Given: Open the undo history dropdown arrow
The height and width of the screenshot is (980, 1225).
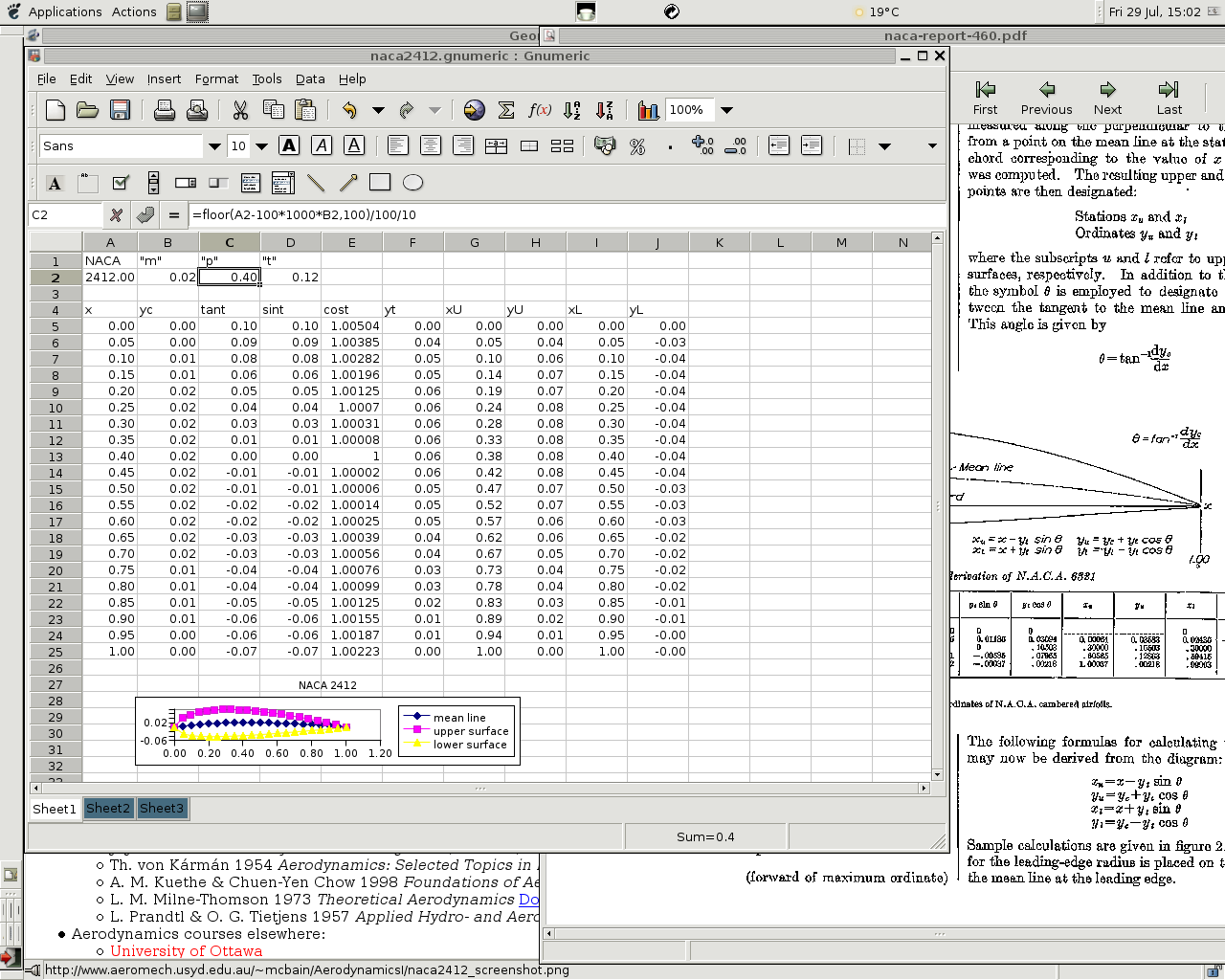Looking at the screenshot, I should 378,110.
